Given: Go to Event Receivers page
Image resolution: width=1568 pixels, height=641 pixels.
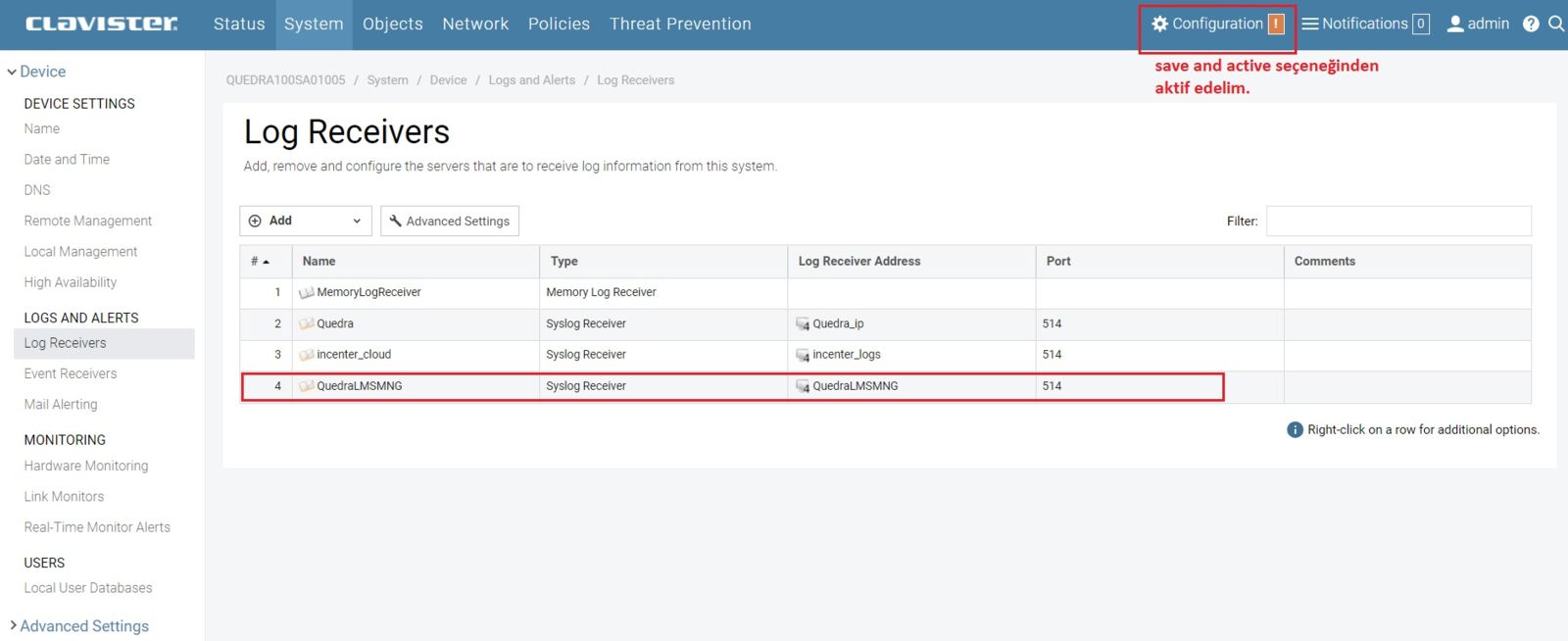Looking at the screenshot, I should pos(71,373).
